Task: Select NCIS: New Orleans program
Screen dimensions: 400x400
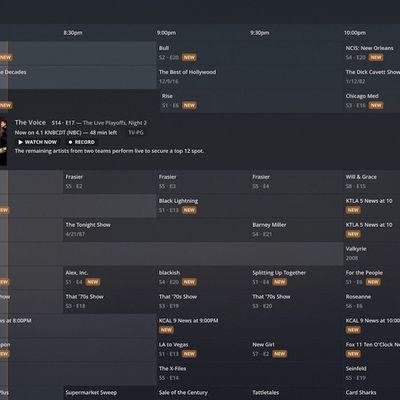Action: (x=372, y=53)
